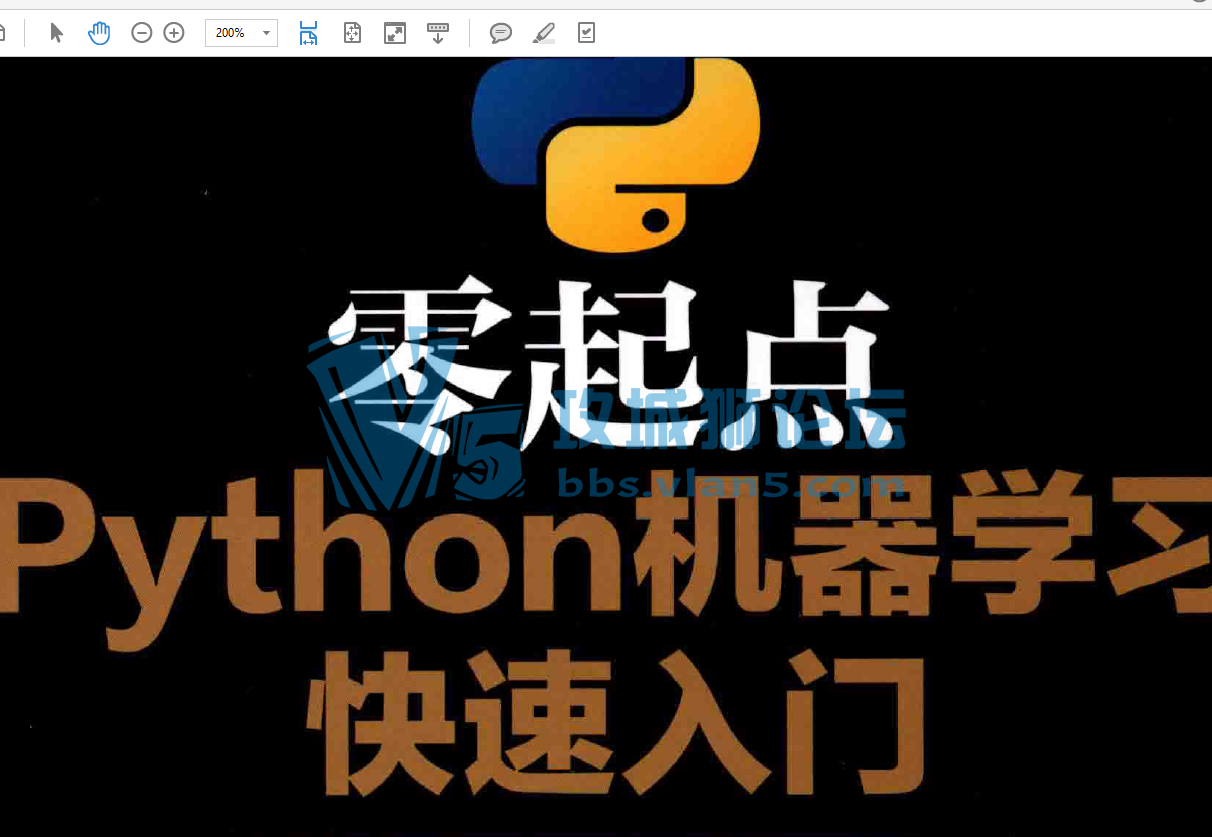Open the Fill & Sign tool
Viewport: 1212px width, 837px height.
(x=586, y=32)
